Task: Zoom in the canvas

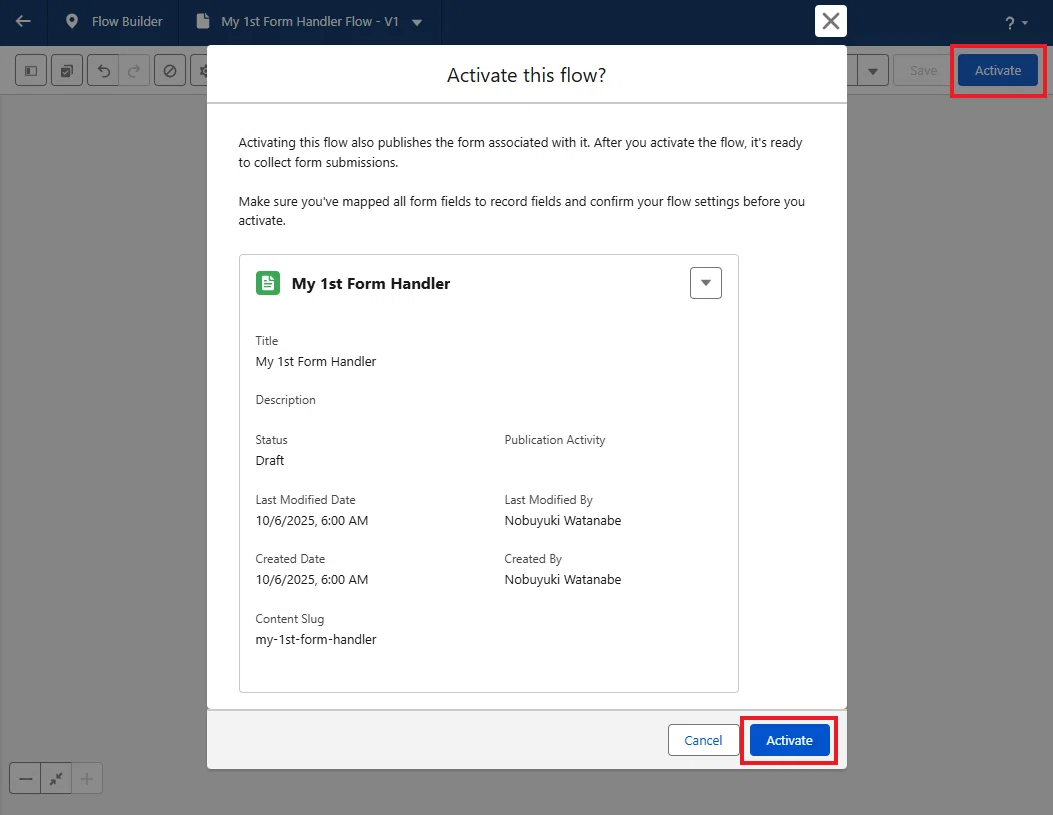Action: 87,779
